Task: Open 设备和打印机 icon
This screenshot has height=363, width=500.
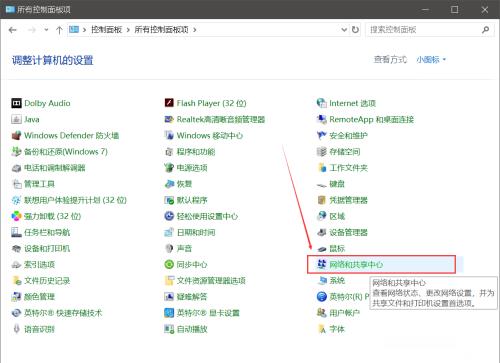Action: pos(16,249)
